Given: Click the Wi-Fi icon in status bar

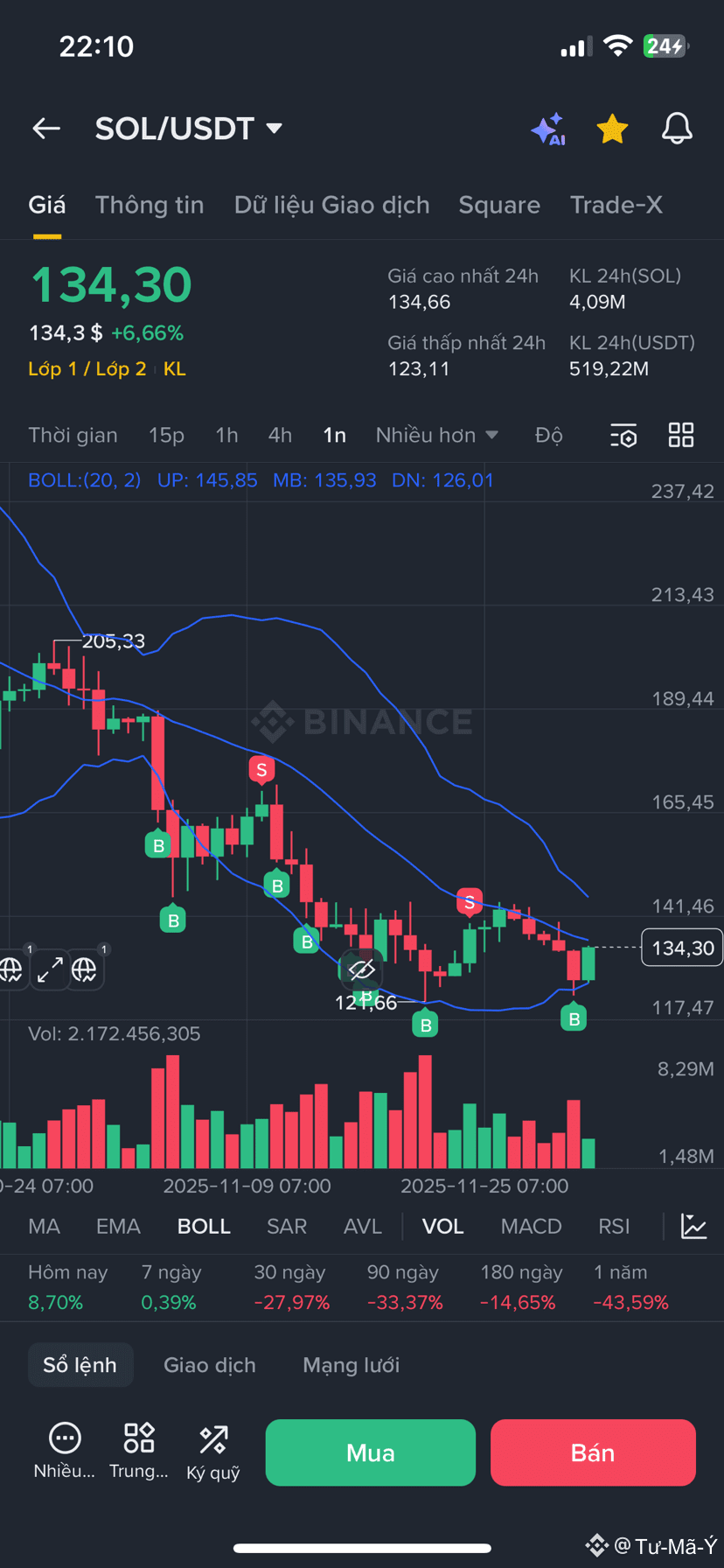Looking at the screenshot, I should (x=617, y=46).
